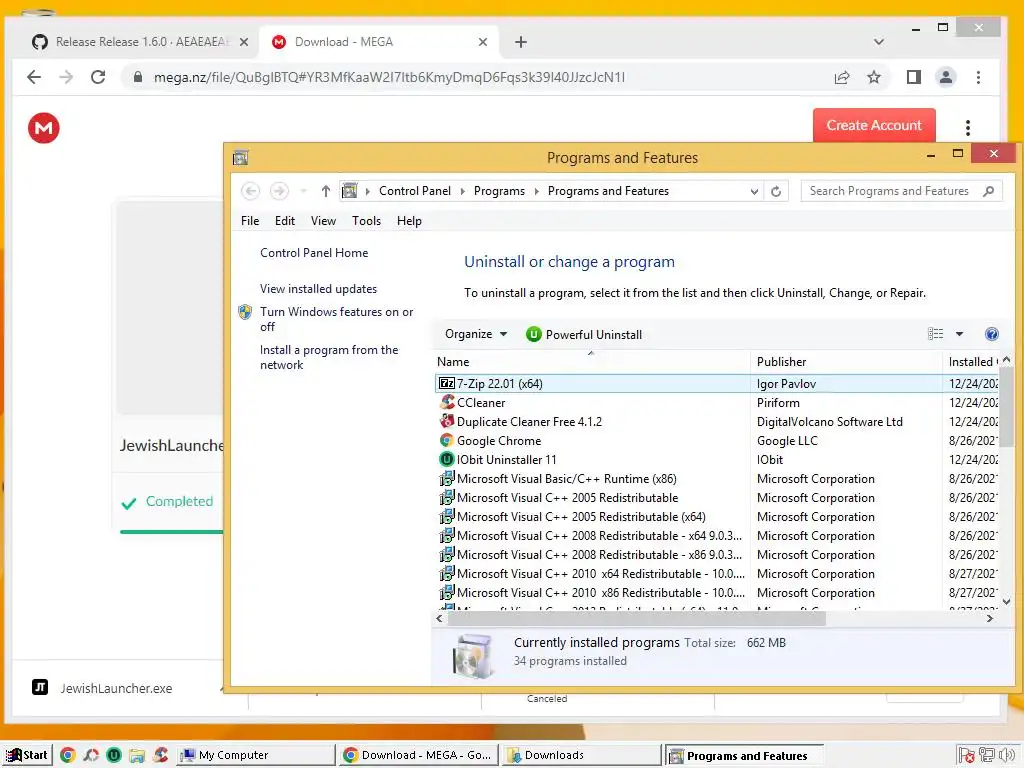Open My Computer taskbar button
This screenshot has width=1024, height=768.
click(255, 755)
